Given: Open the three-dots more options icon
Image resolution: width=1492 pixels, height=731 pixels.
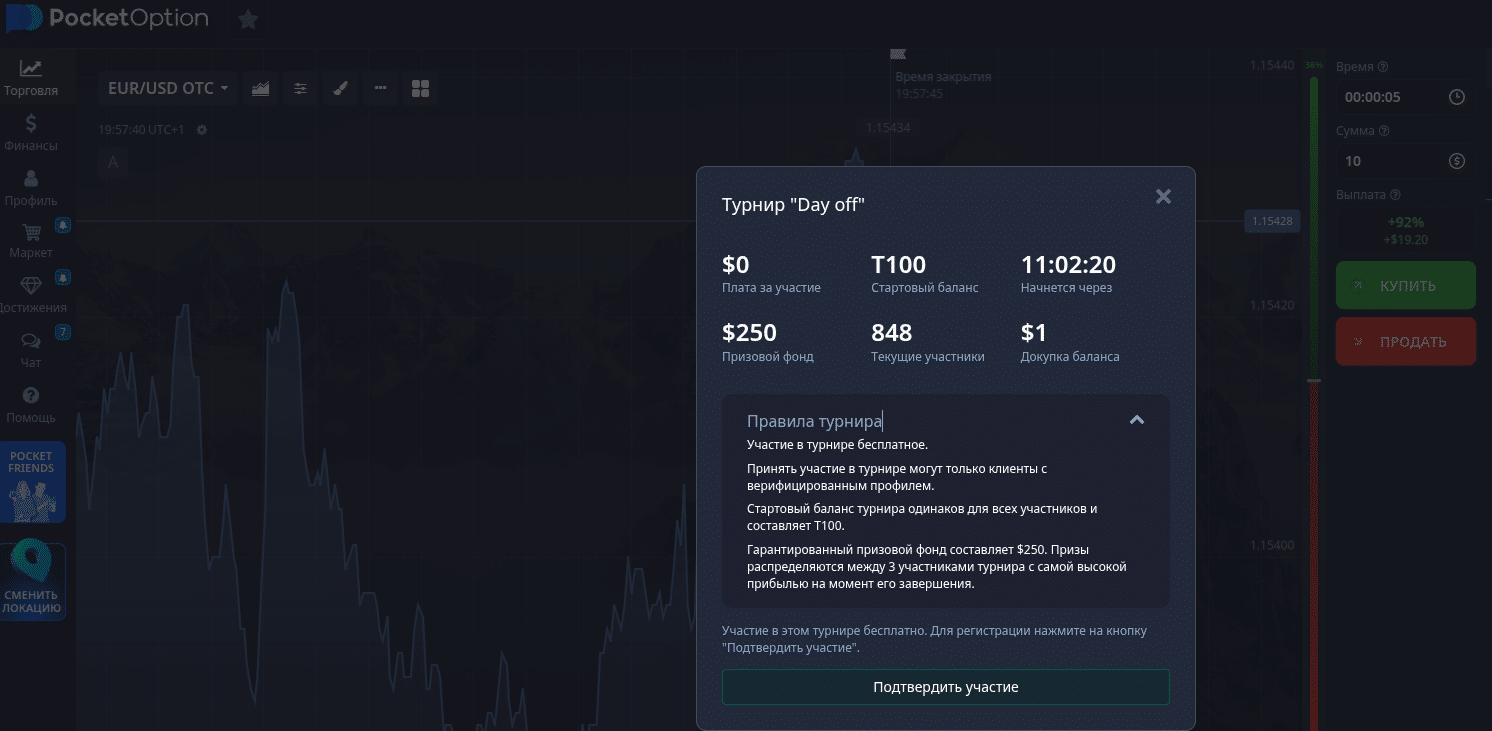Looking at the screenshot, I should click(380, 88).
